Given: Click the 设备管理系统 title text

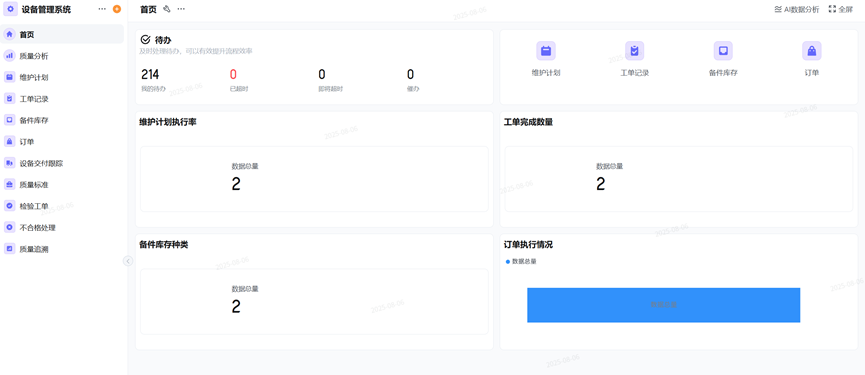Looking at the screenshot, I should 46,9.
